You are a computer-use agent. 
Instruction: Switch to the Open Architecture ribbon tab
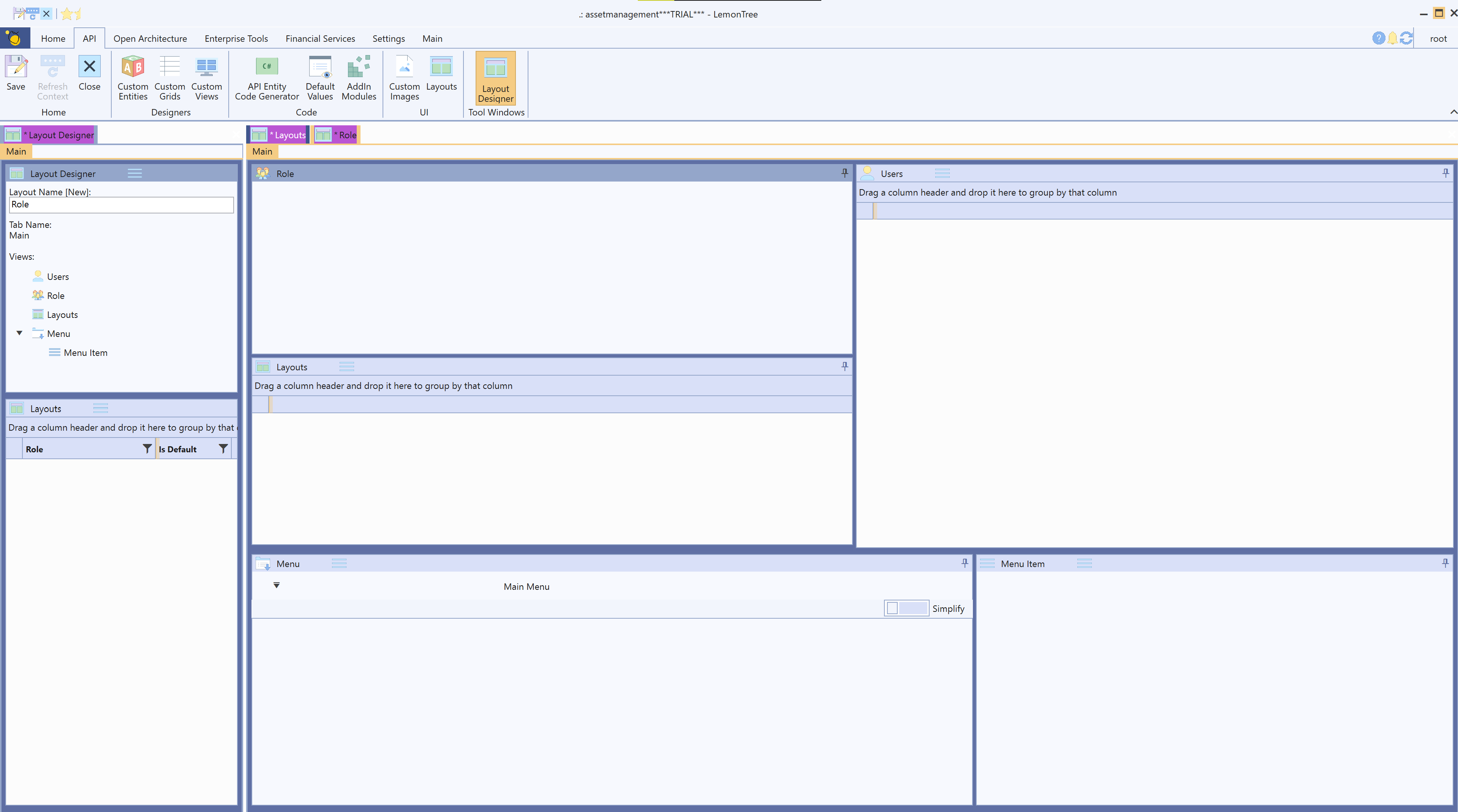point(150,38)
